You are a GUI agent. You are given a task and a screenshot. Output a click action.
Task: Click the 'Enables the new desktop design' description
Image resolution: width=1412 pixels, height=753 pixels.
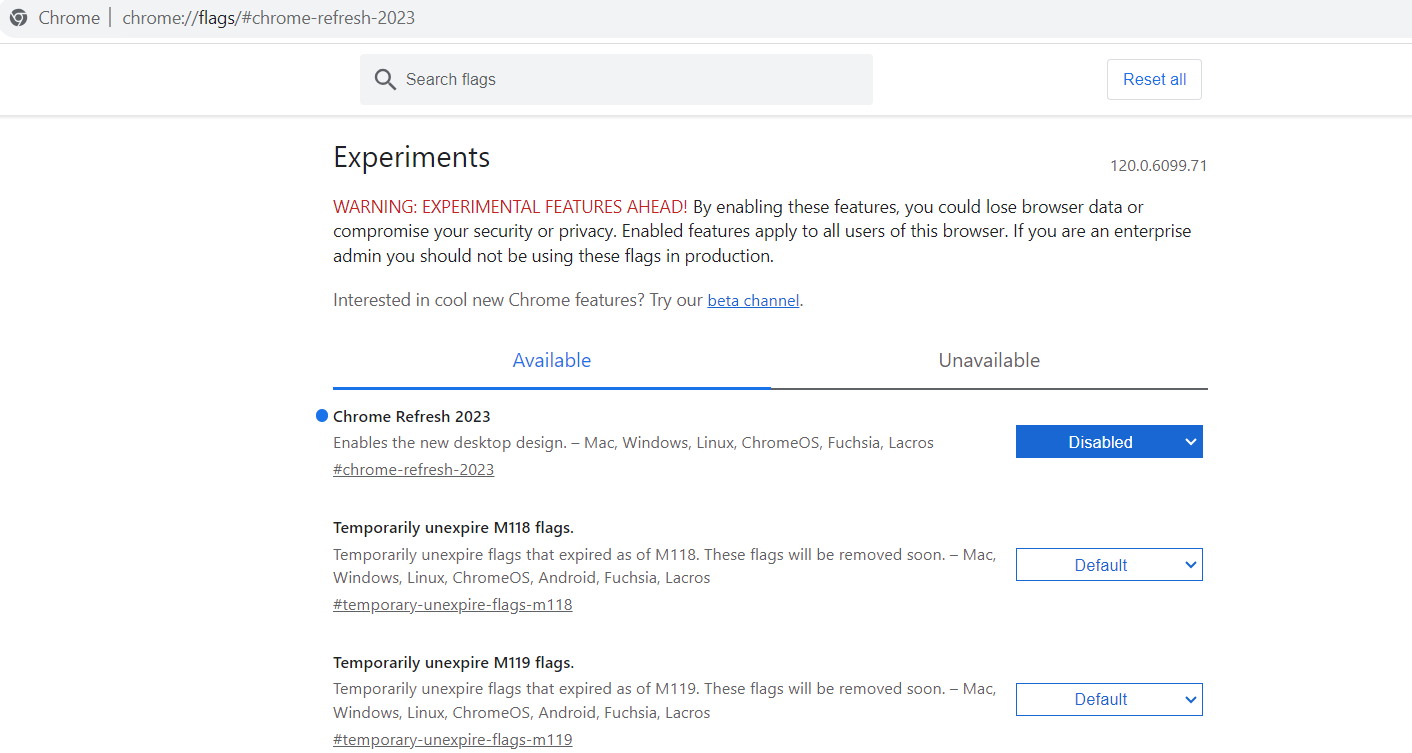coord(633,442)
